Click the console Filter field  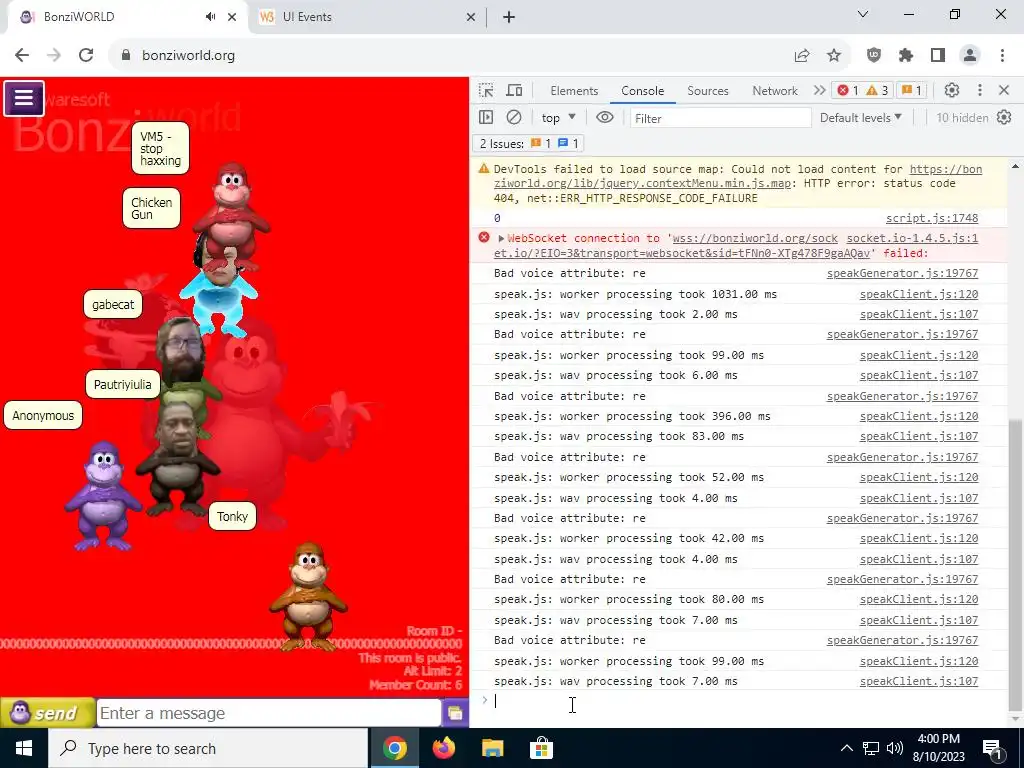[x=720, y=118]
